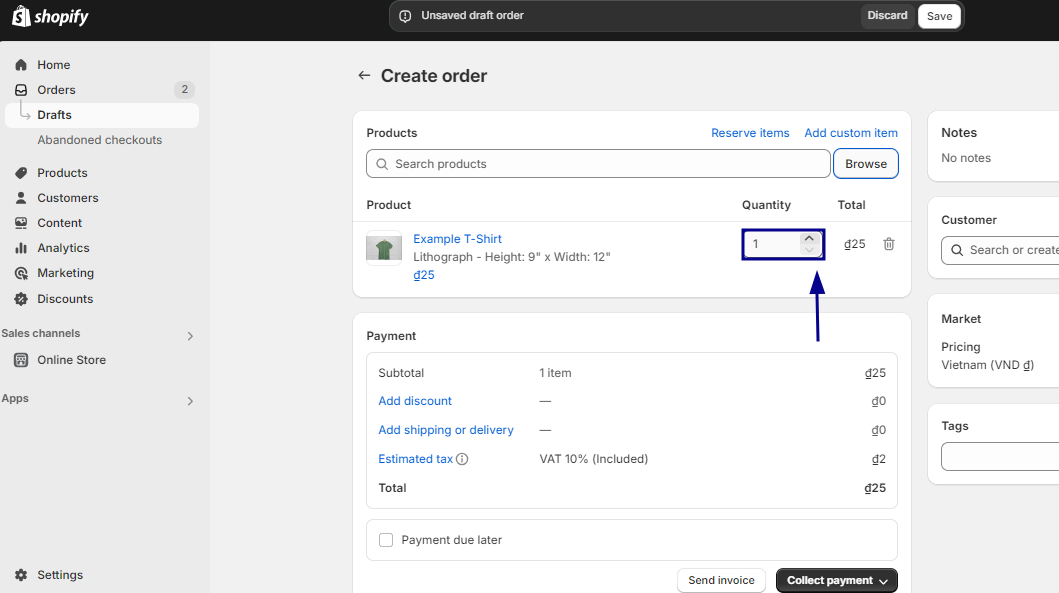Focus the Search products field
Image resolution: width=1059 pixels, height=593 pixels.
coord(598,163)
